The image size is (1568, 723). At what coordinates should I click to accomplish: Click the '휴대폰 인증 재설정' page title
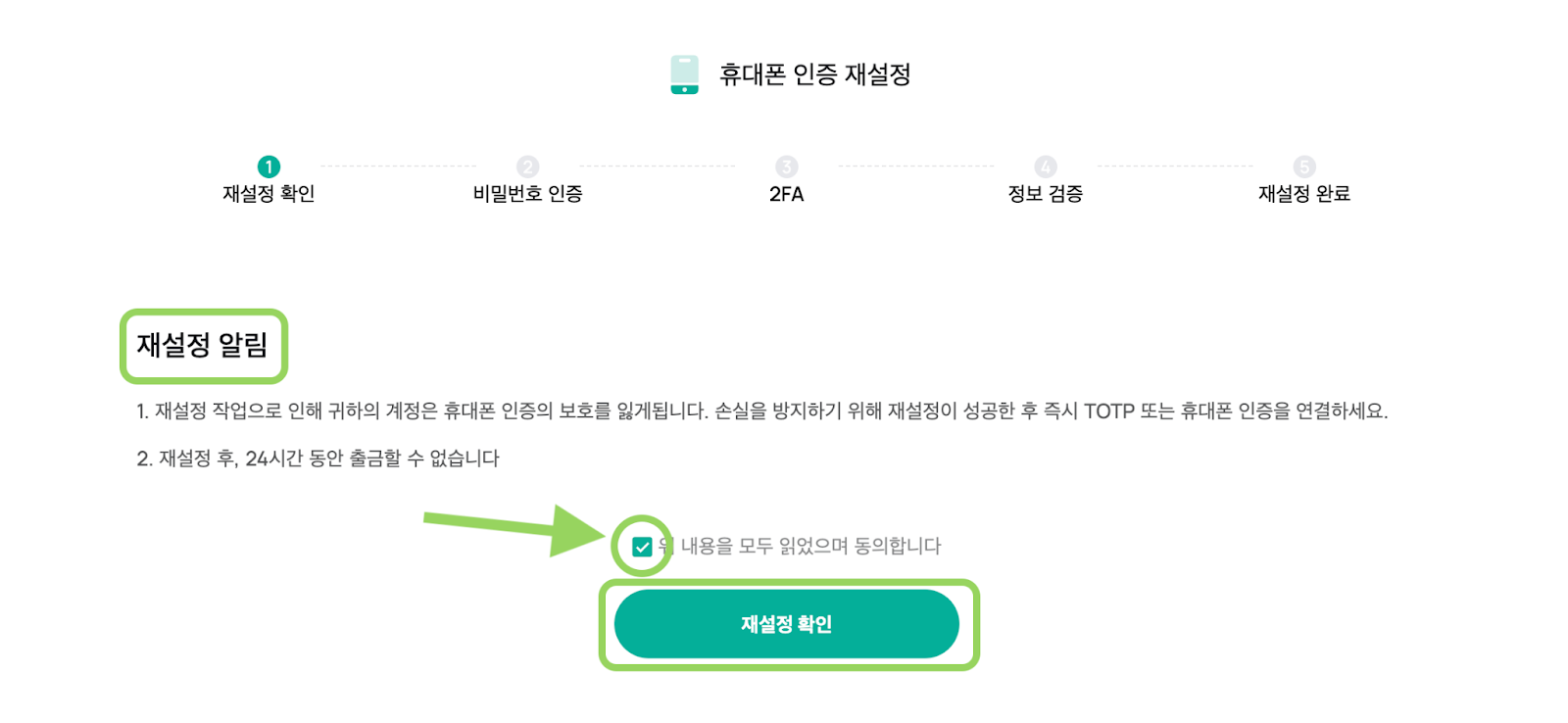point(815,74)
